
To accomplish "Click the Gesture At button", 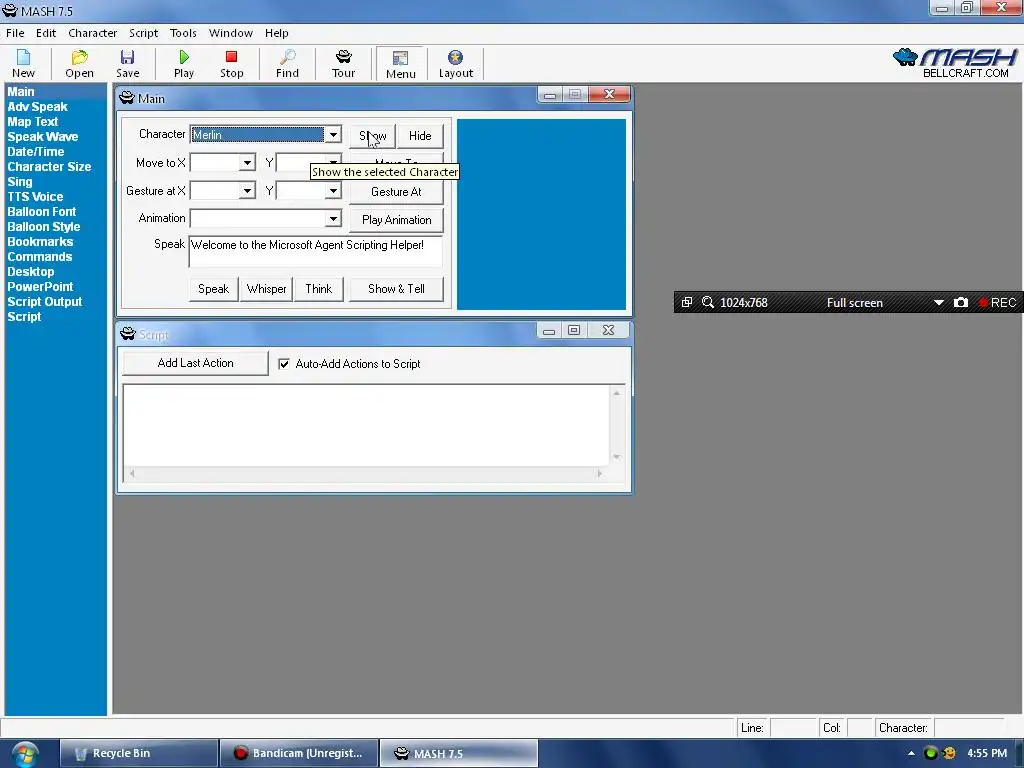I will click(396, 192).
